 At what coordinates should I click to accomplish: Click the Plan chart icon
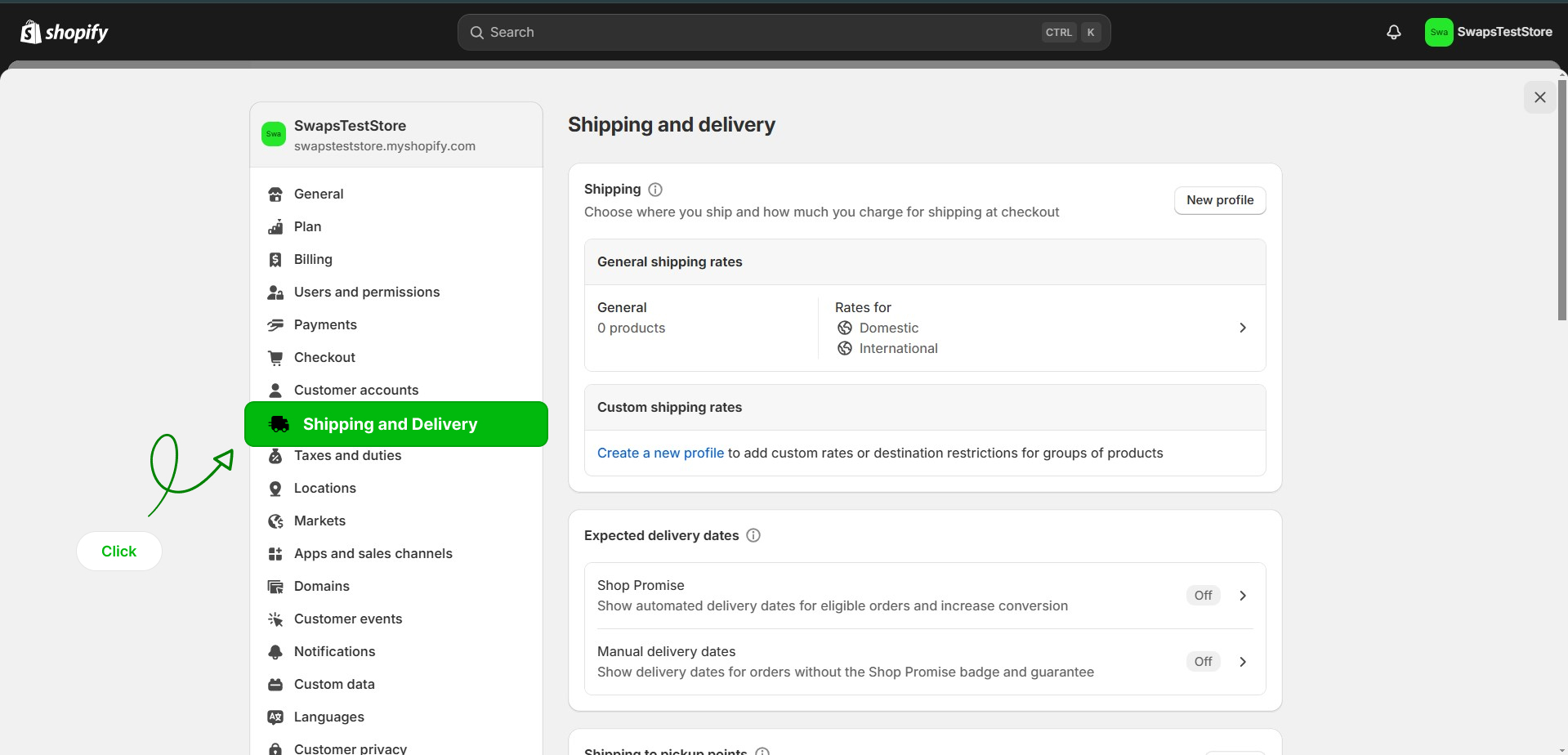[x=275, y=227]
